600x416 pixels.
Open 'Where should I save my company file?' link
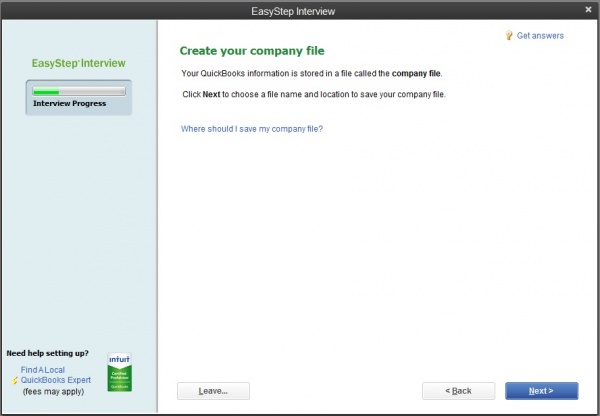coord(252,129)
